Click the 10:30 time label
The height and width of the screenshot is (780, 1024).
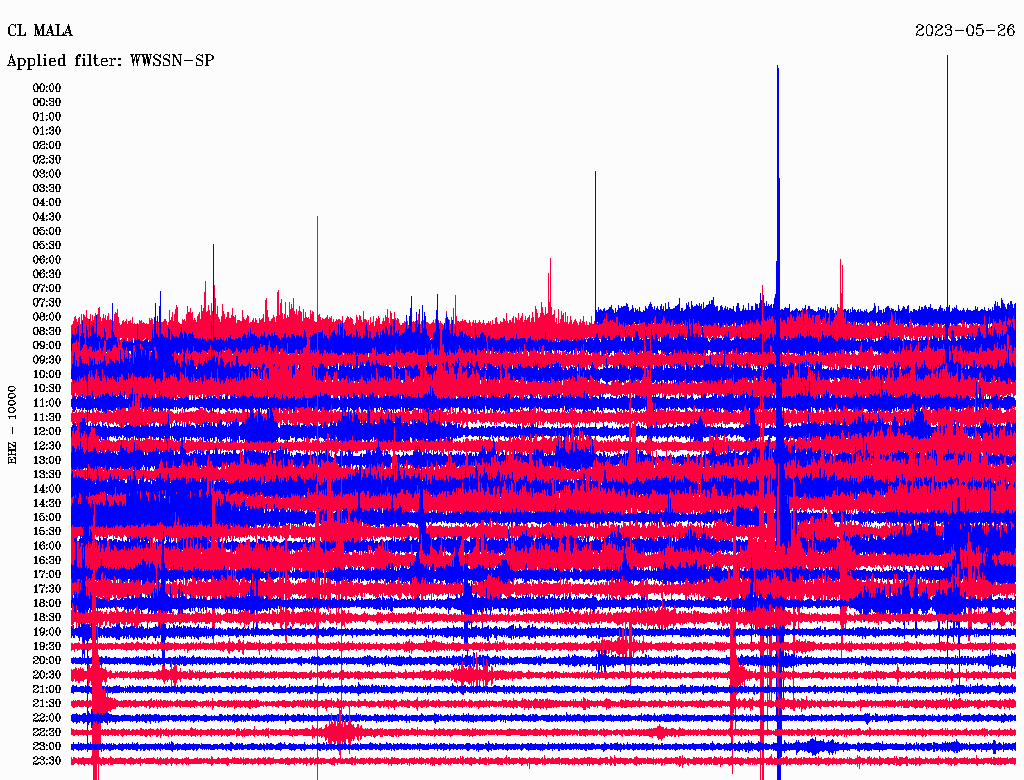47,389
